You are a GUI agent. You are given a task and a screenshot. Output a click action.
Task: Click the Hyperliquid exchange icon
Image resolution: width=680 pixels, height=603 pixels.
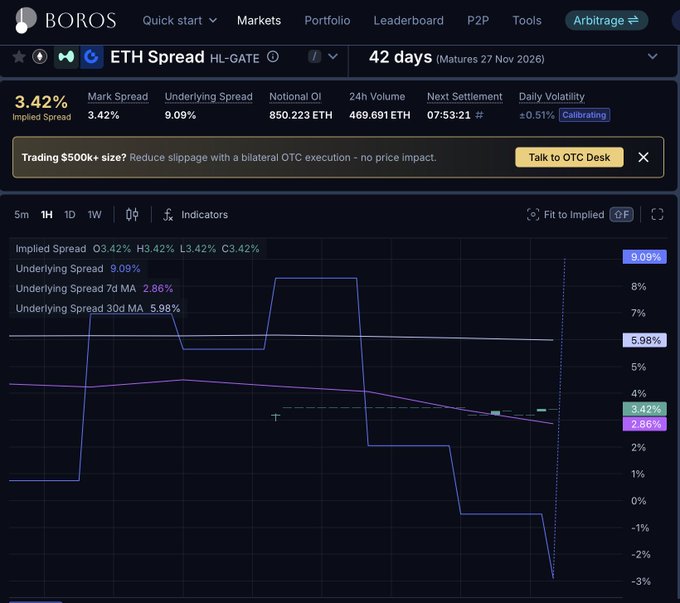pos(66,56)
